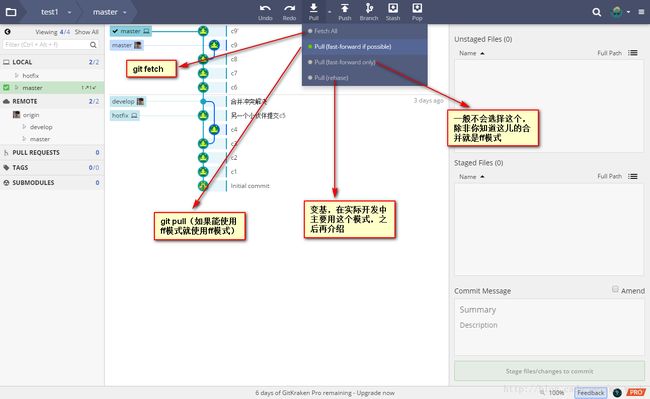Click the Pull toolbar icon

(x=313, y=12)
